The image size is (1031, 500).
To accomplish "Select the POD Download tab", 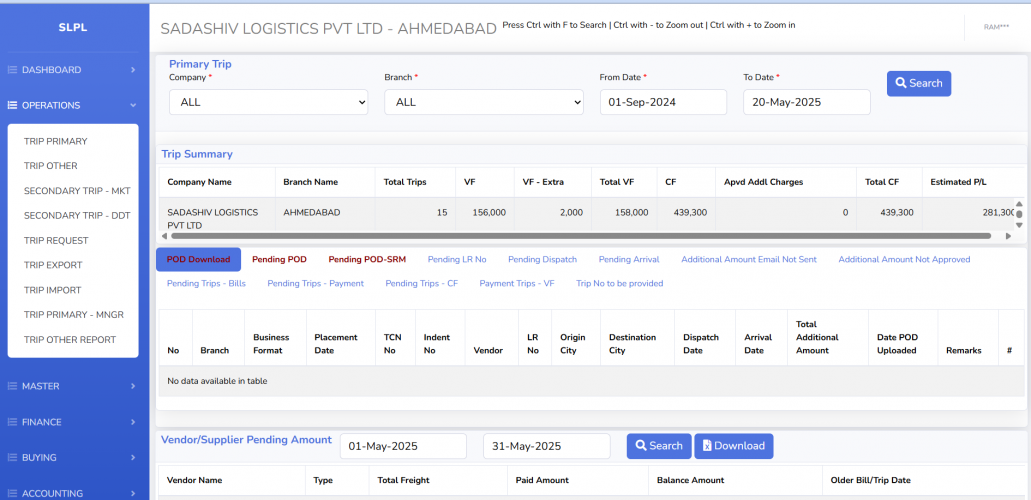I will (x=199, y=259).
